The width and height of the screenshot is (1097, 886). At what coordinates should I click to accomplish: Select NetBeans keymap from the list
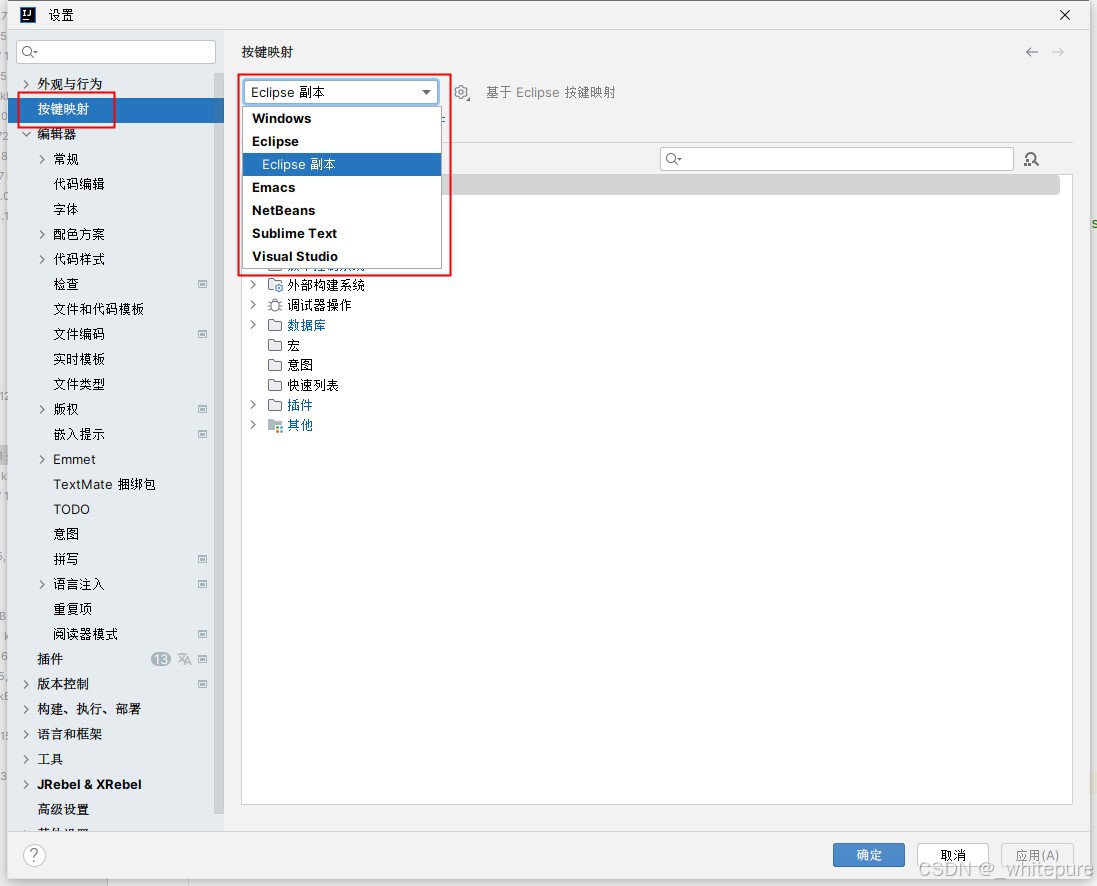coord(342,211)
